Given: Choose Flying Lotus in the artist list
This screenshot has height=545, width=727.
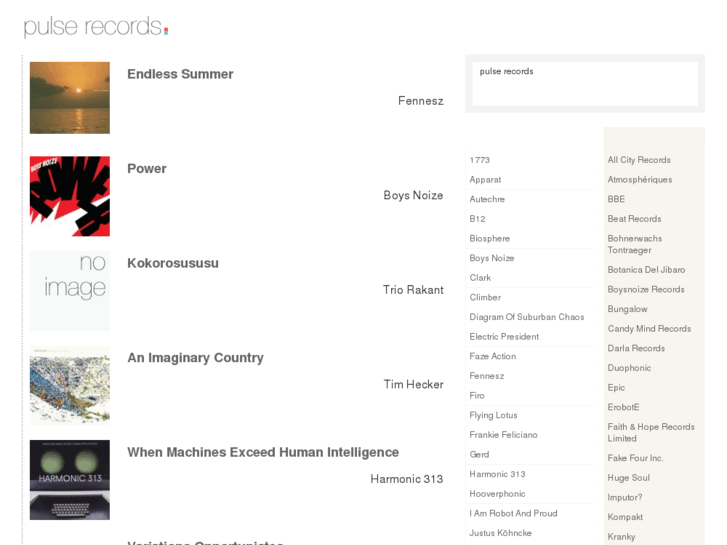Looking at the screenshot, I should click(493, 416).
